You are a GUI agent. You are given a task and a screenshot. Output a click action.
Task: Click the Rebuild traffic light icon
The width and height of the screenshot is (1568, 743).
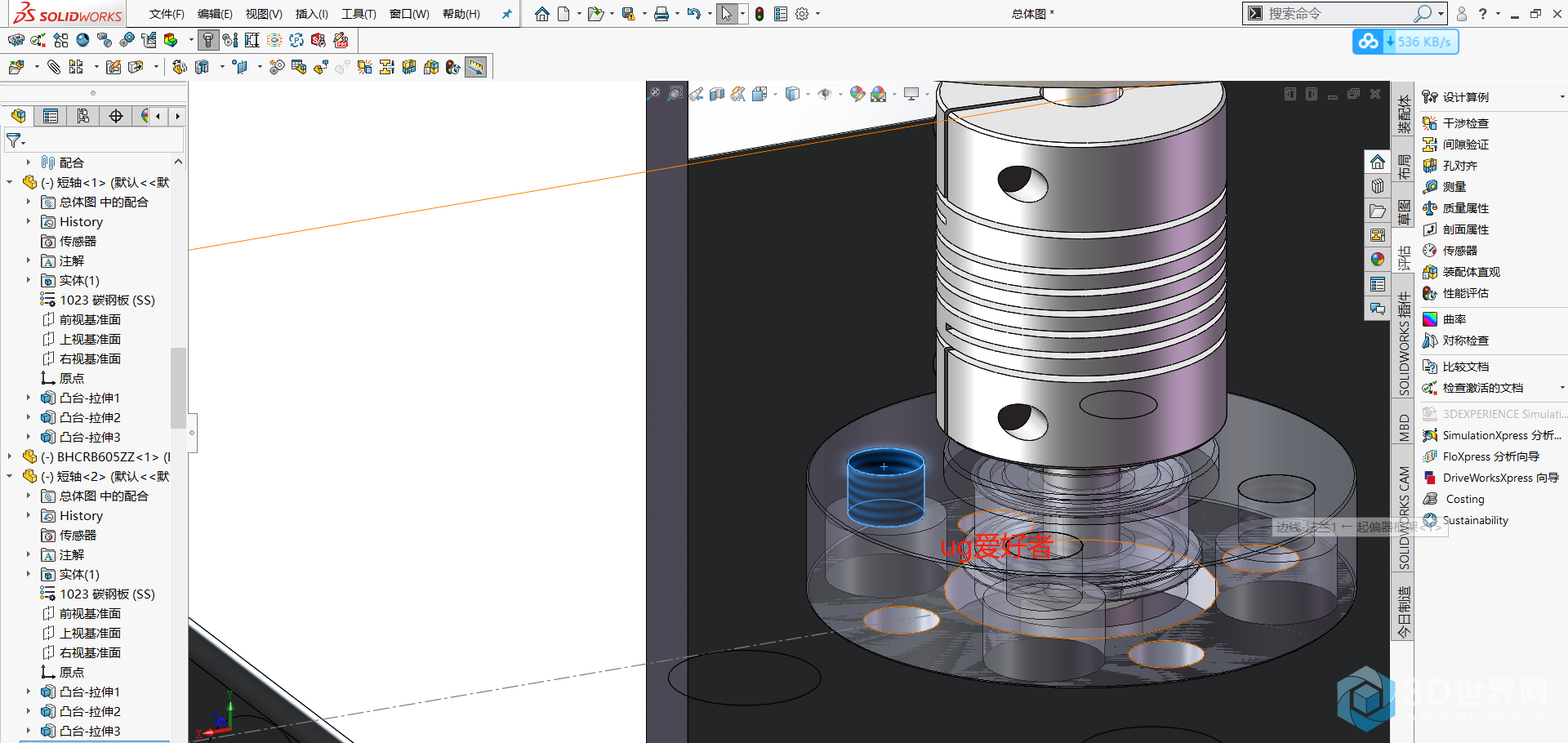point(759,14)
